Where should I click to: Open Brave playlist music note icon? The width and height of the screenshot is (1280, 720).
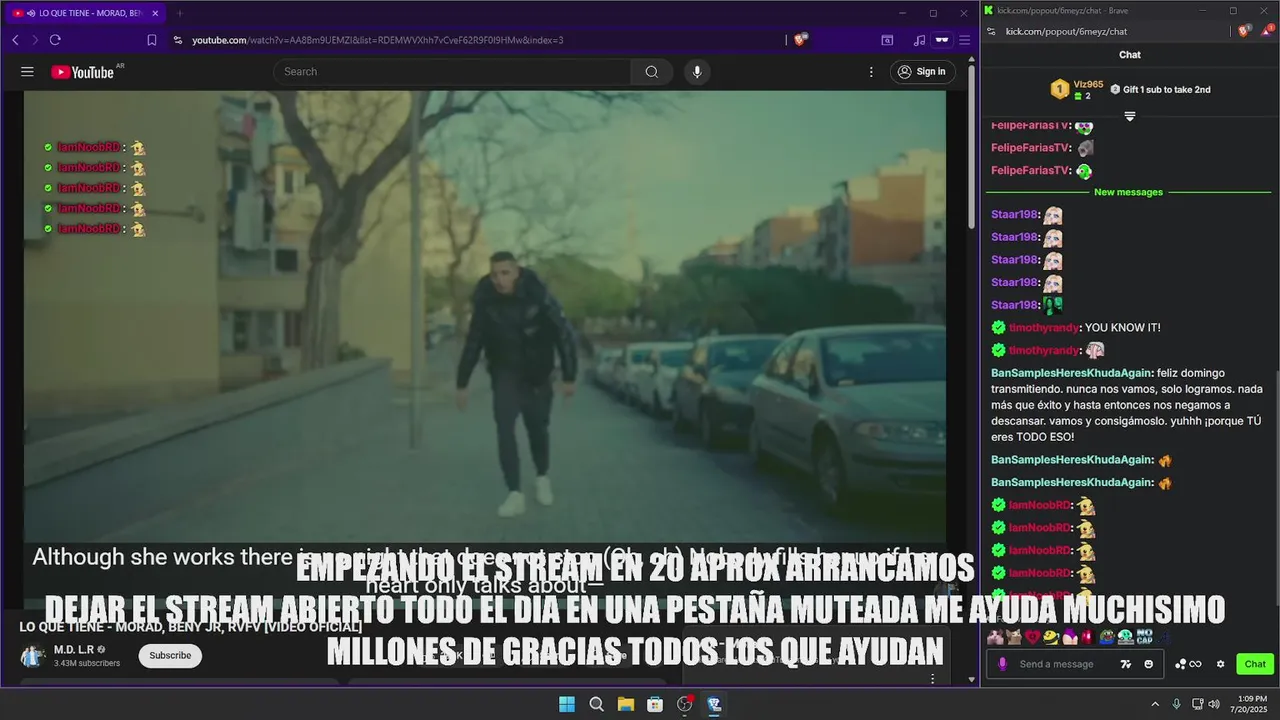[919, 40]
